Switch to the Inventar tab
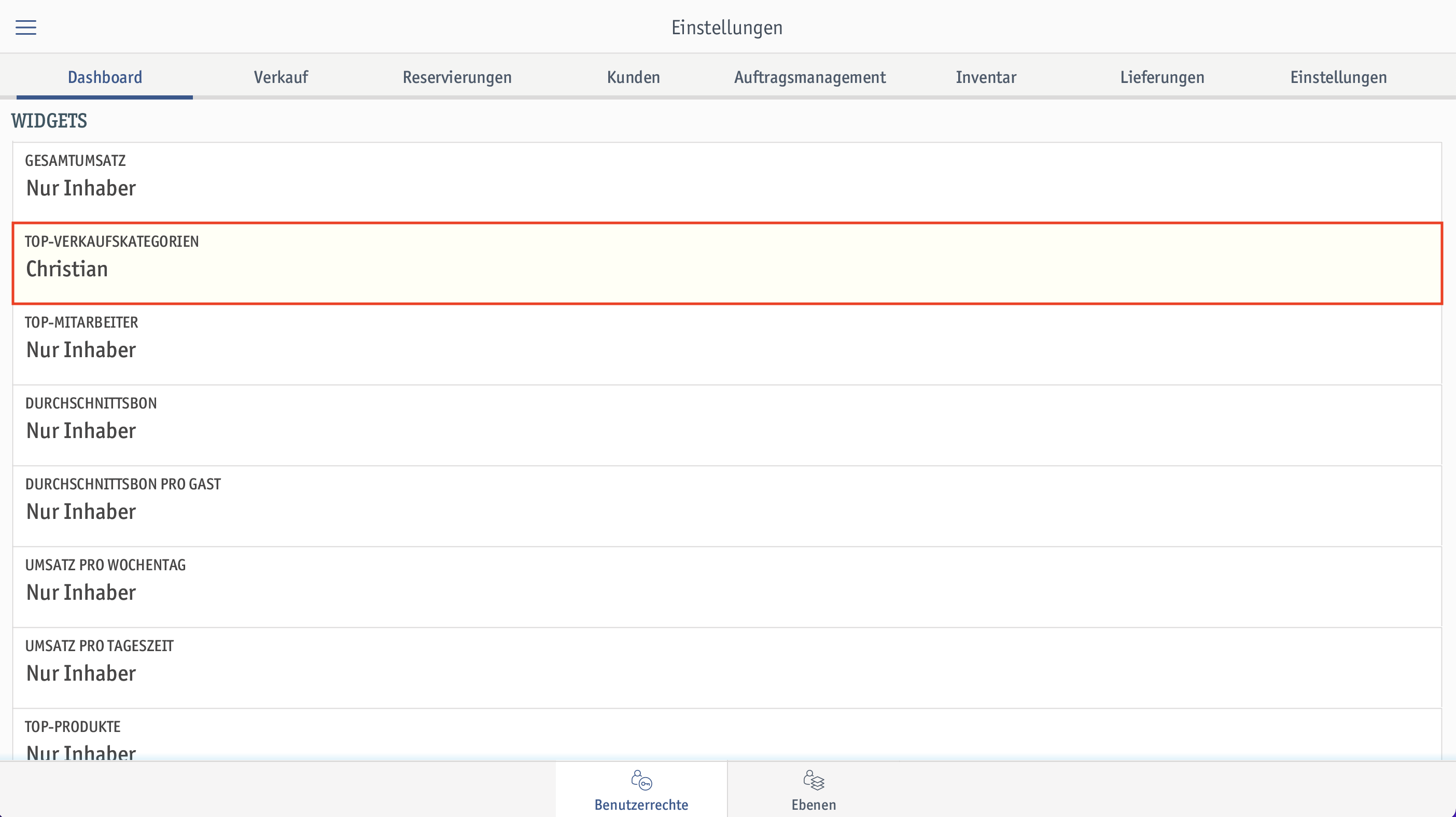The image size is (1456, 817). (x=986, y=77)
